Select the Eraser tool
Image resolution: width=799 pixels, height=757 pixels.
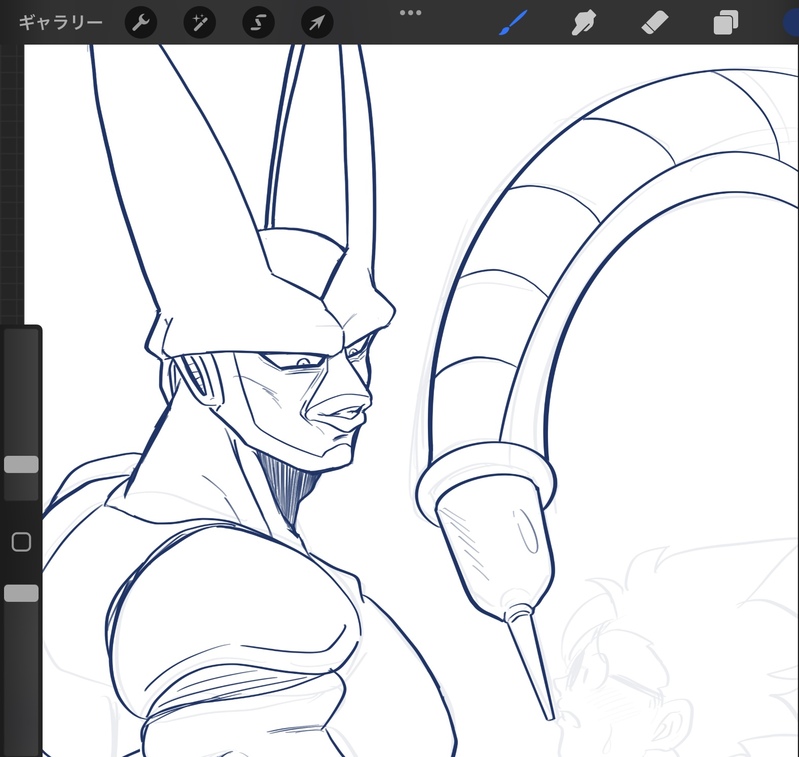click(654, 22)
